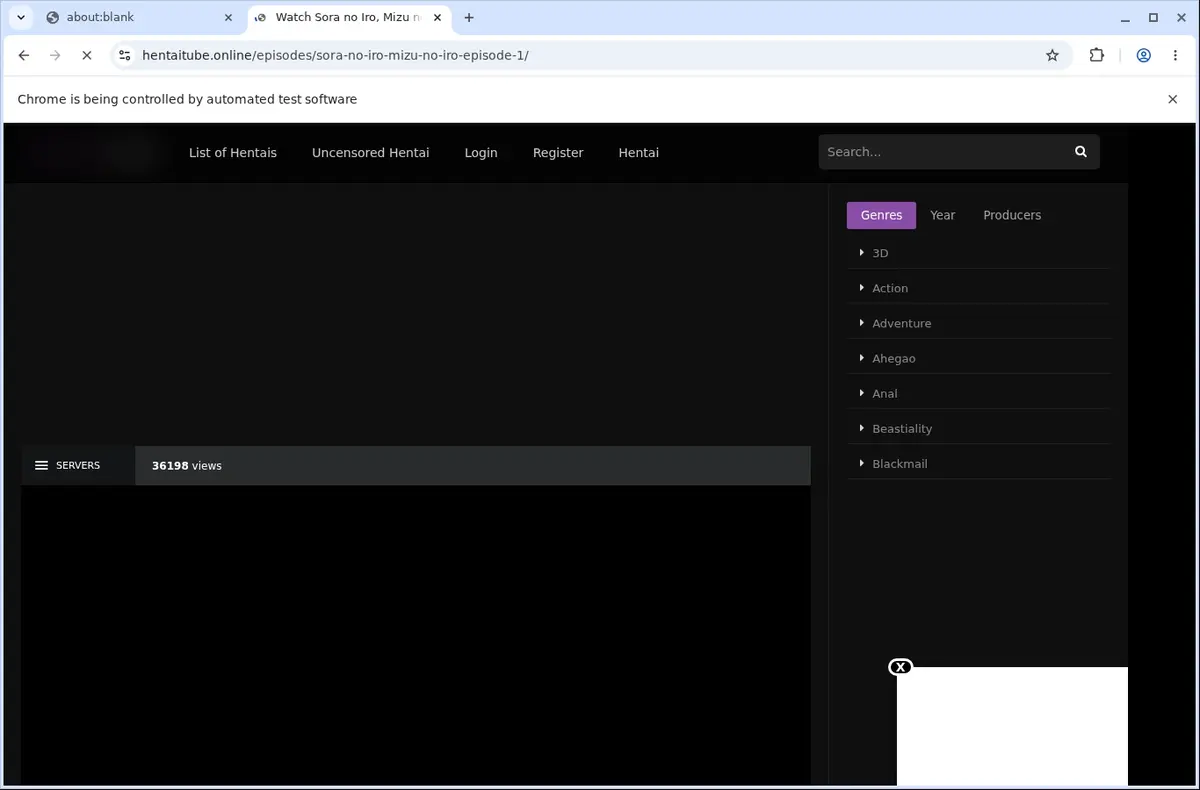Bookmark this page with the star icon
The width and height of the screenshot is (1200, 790).
tap(1052, 55)
